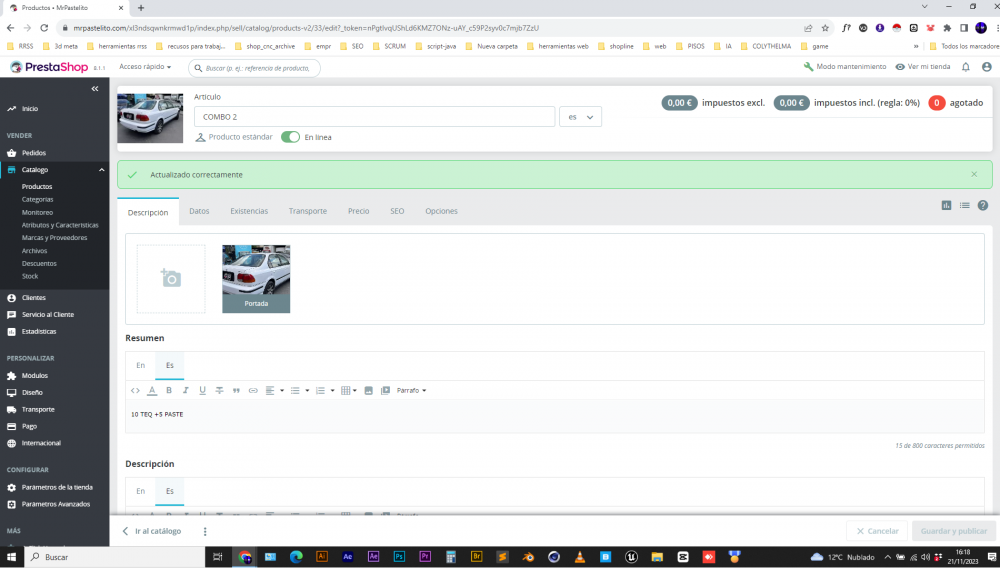
Task: Select the Descripción tab
Action: point(148,212)
